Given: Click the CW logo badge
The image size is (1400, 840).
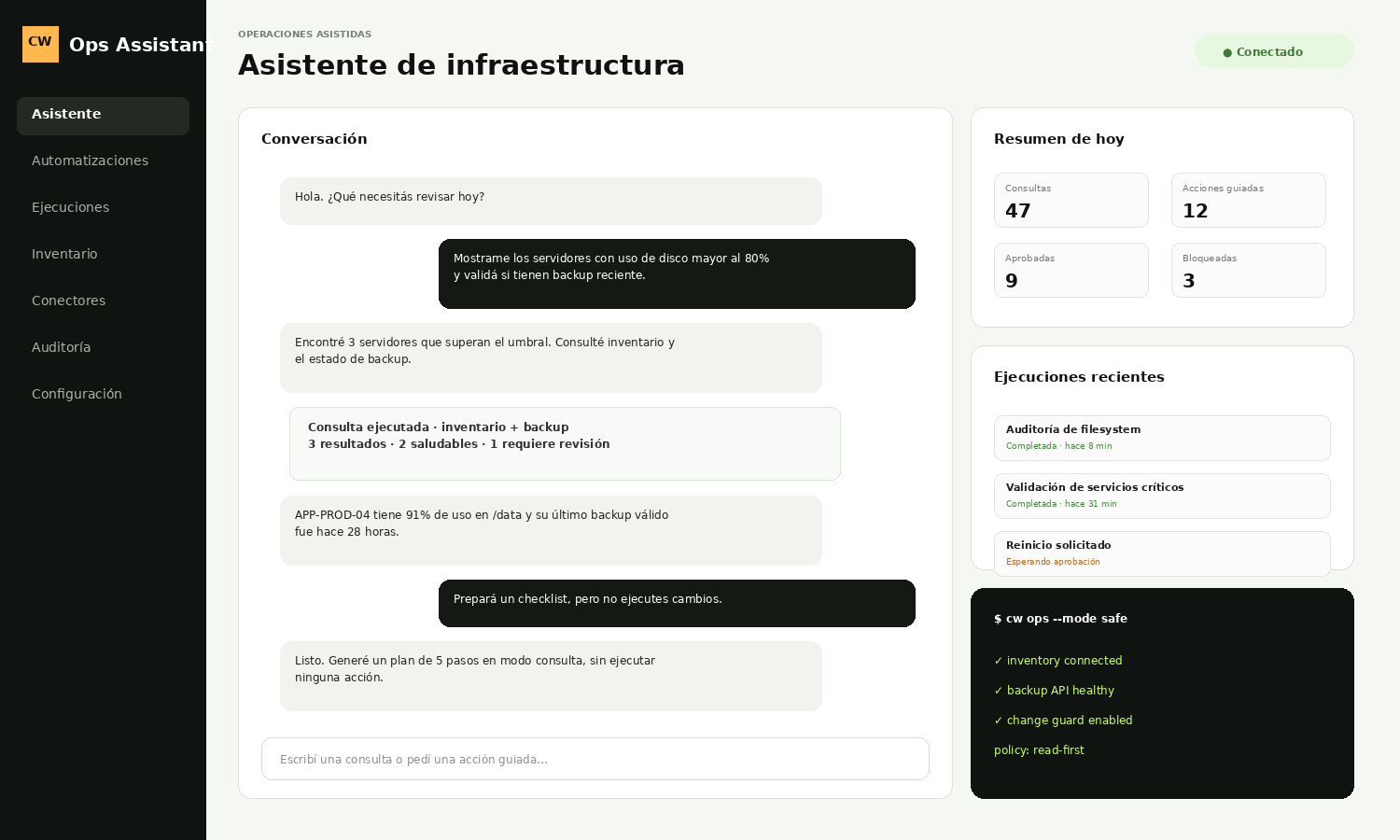Looking at the screenshot, I should 40,44.
